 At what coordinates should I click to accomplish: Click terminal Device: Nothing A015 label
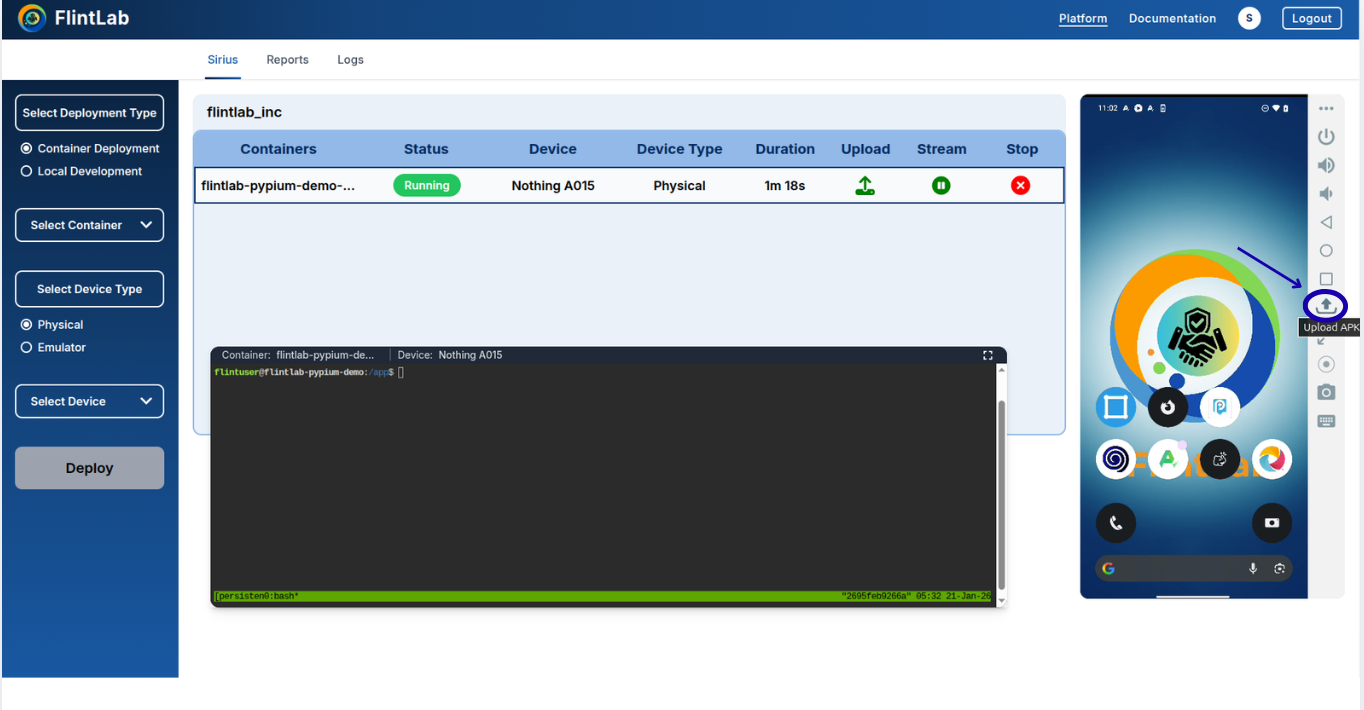pos(450,355)
